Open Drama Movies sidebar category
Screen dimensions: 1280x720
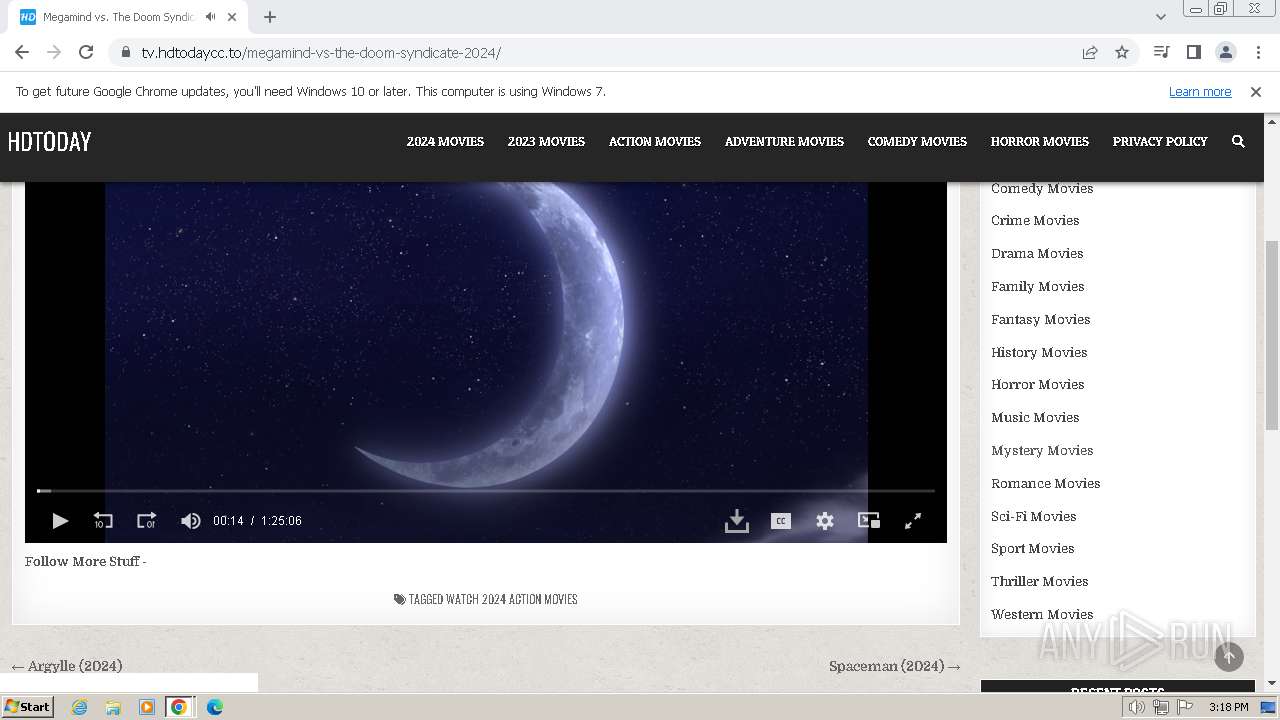coord(1037,254)
